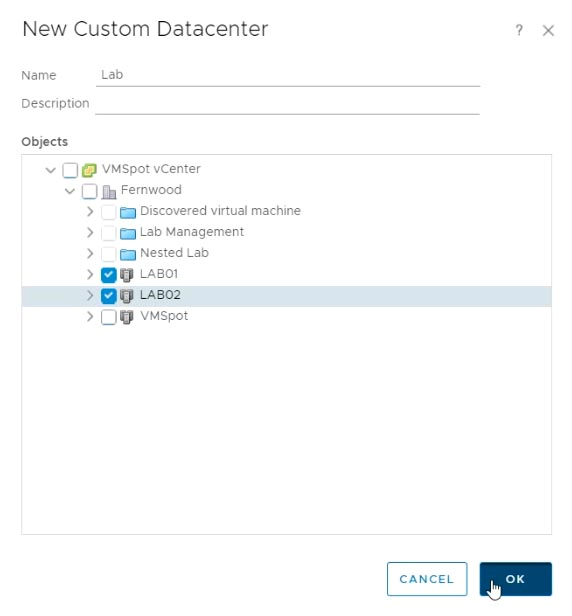Collapse the Fernwood tree node
This screenshot has height=616, width=572.
coord(70,191)
